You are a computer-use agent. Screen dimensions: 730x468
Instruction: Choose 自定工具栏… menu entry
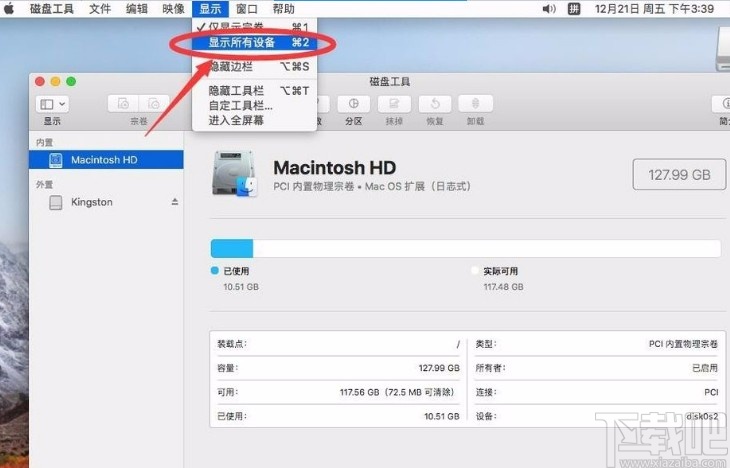(255, 105)
